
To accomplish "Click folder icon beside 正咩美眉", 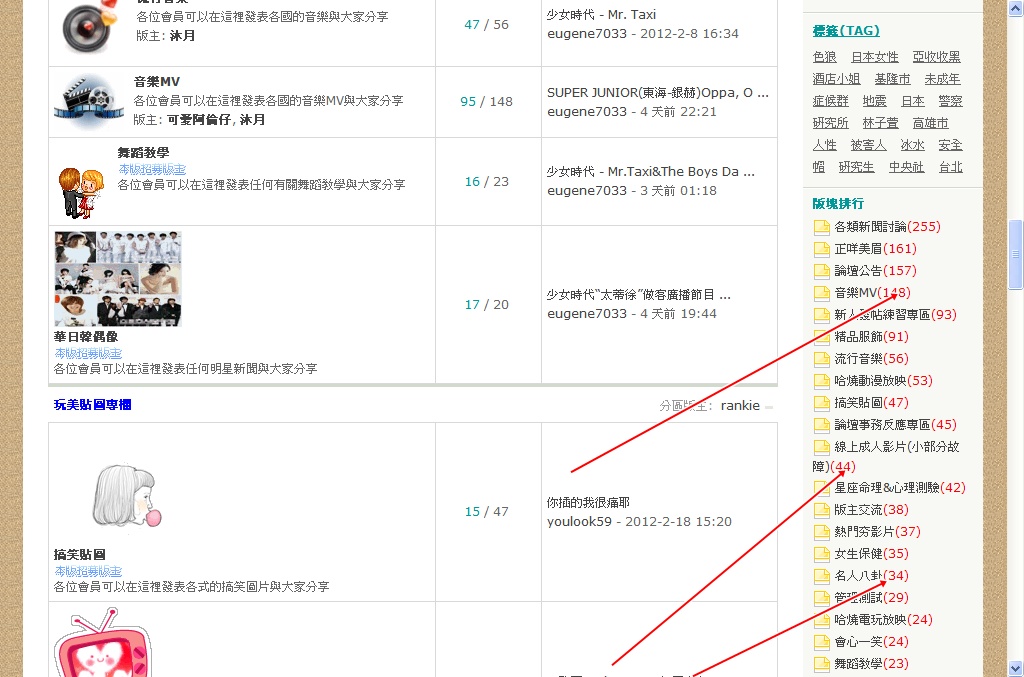I will pyautogui.click(x=822, y=249).
